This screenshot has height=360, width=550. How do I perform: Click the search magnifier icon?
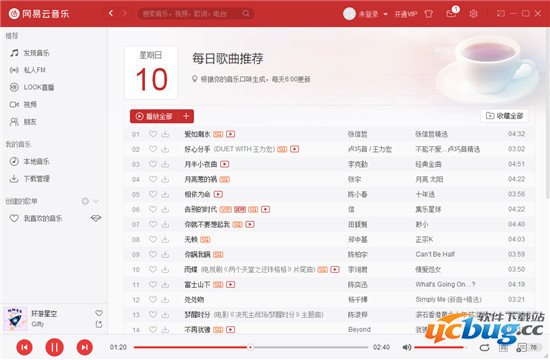click(x=246, y=13)
